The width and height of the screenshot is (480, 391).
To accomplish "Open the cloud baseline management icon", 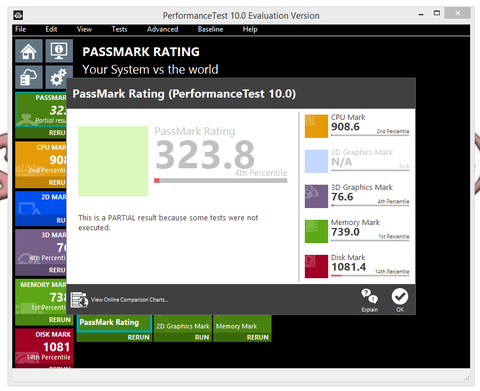I will [x=29, y=77].
